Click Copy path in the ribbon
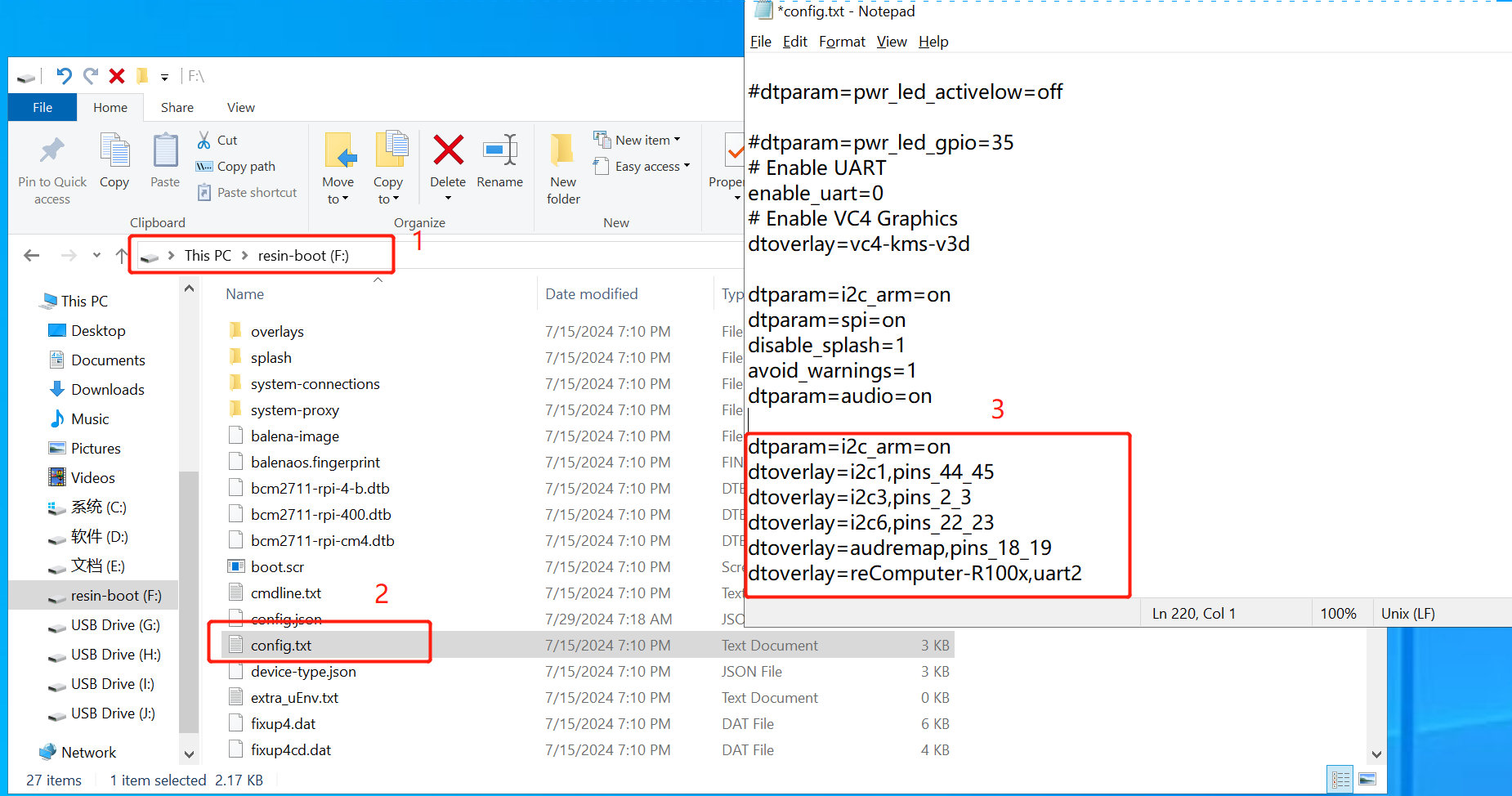The width and height of the screenshot is (1512, 796). (236, 167)
